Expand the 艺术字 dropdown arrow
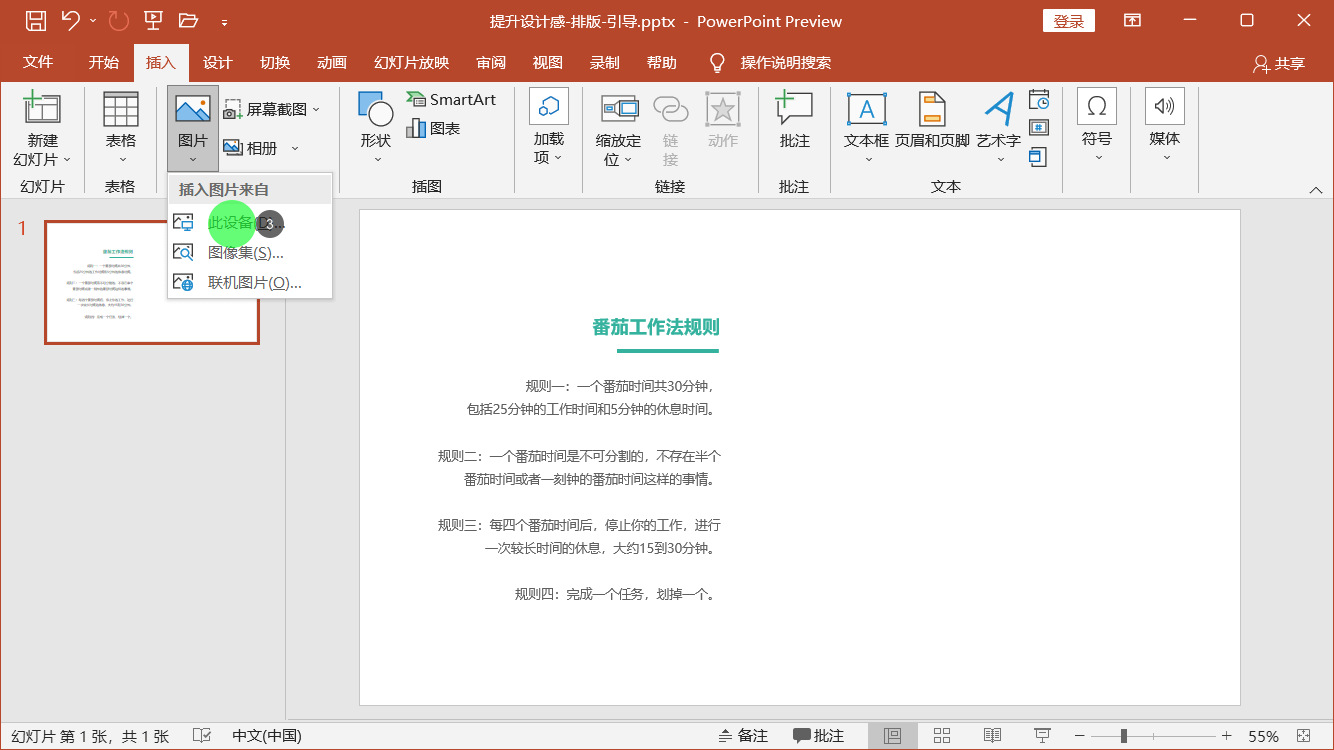 click(x=1000, y=159)
